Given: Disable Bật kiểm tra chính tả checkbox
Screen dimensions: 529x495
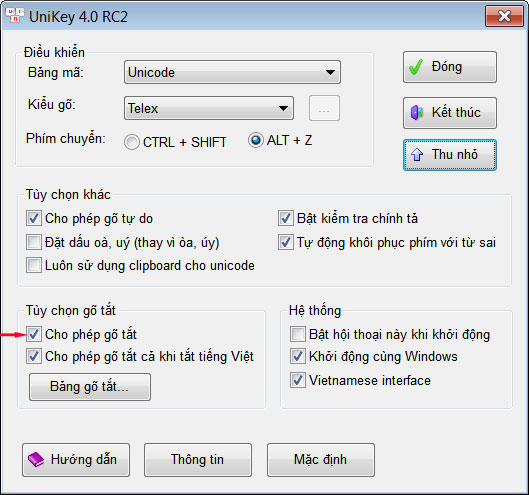Looking at the screenshot, I should [x=285, y=218].
